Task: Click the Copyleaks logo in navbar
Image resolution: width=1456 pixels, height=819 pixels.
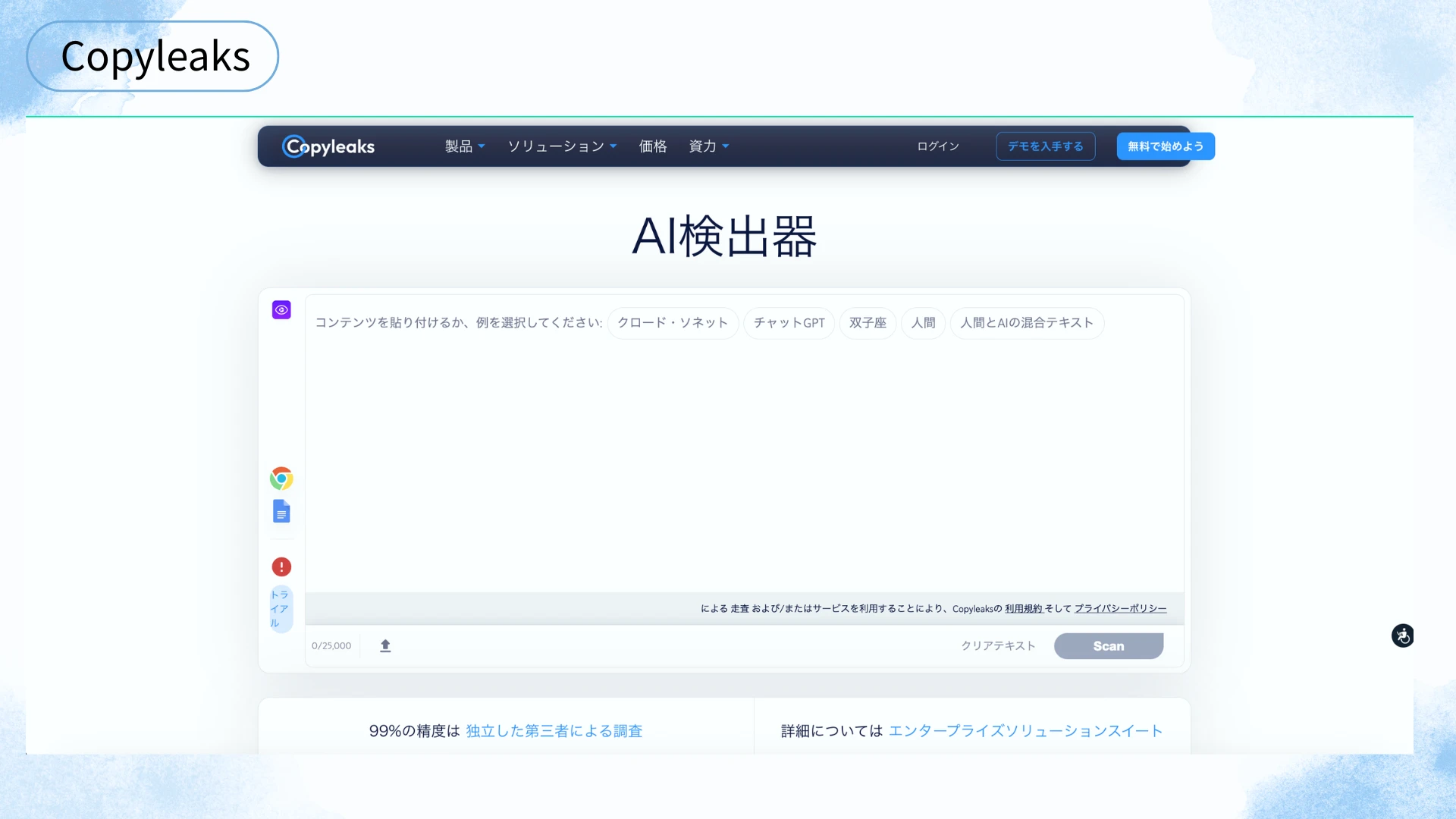Action: click(328, 146)
